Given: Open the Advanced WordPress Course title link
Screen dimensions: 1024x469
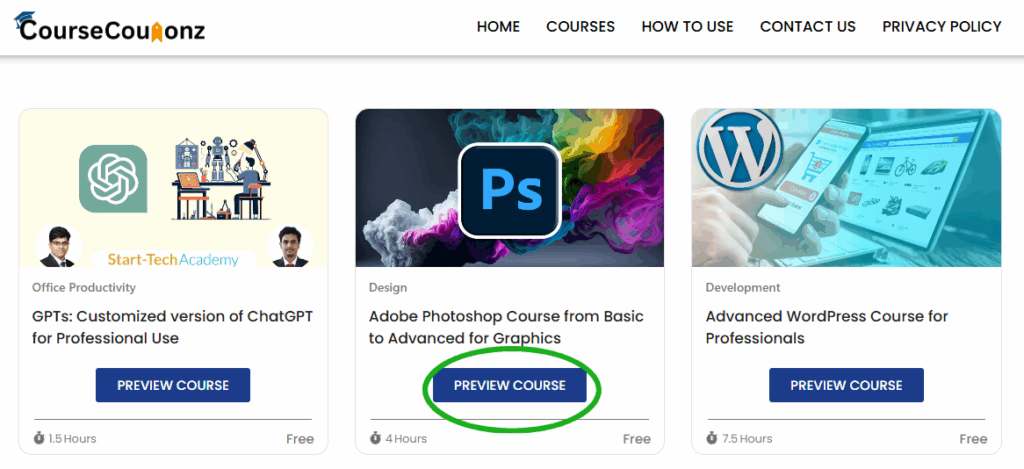Looking at the screenshot, I should (x=827, y=327).
